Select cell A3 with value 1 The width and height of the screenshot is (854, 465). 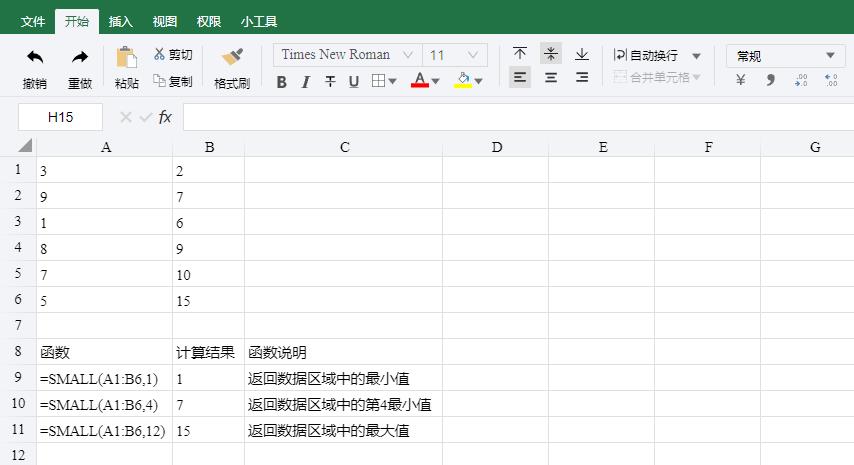[105, 222]
